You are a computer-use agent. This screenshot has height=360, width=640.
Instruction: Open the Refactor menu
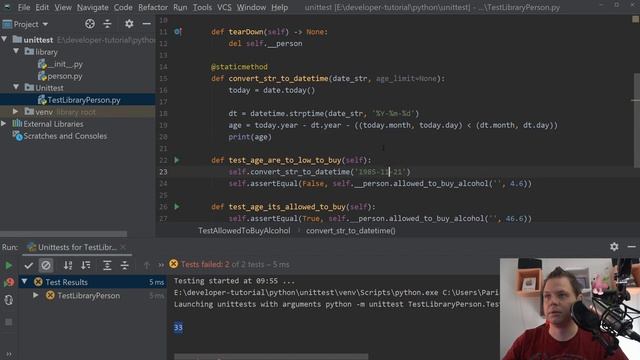(x=153, y=7)
